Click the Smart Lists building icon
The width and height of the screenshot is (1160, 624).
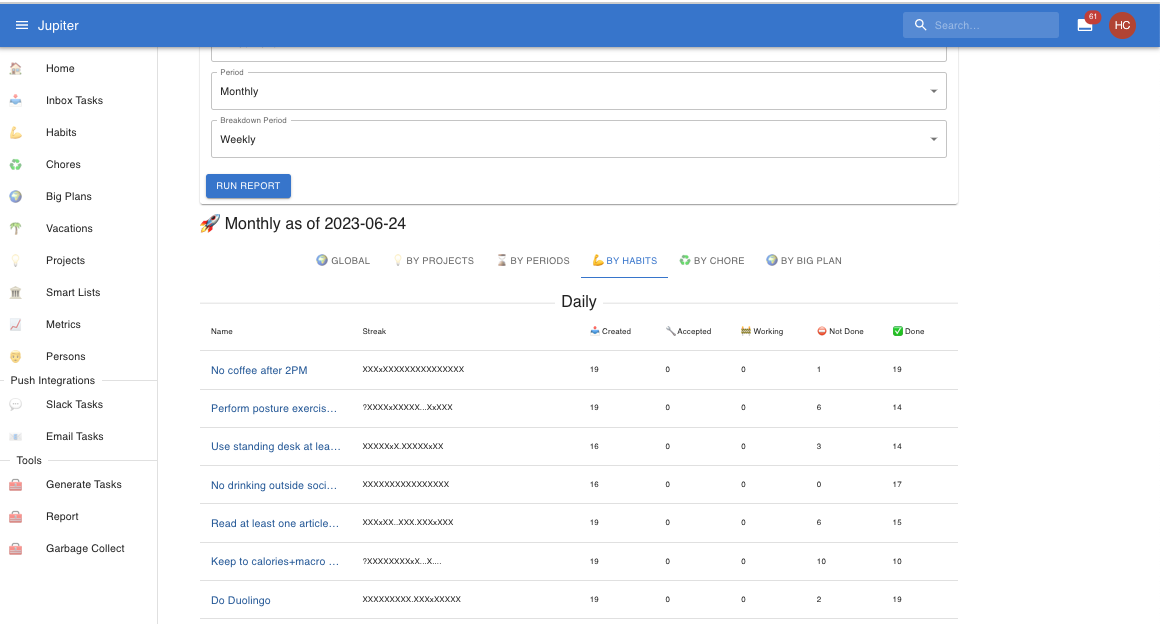coord(16,292)
